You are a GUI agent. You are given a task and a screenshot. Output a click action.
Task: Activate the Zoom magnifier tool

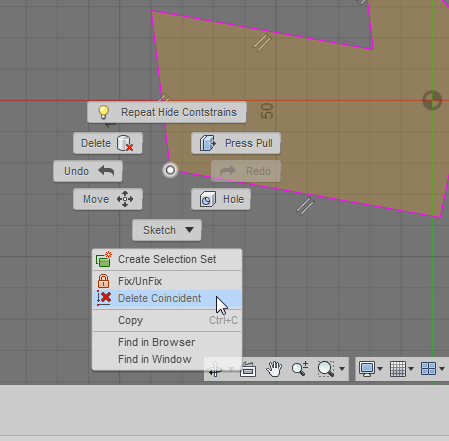tap(300, 369)
